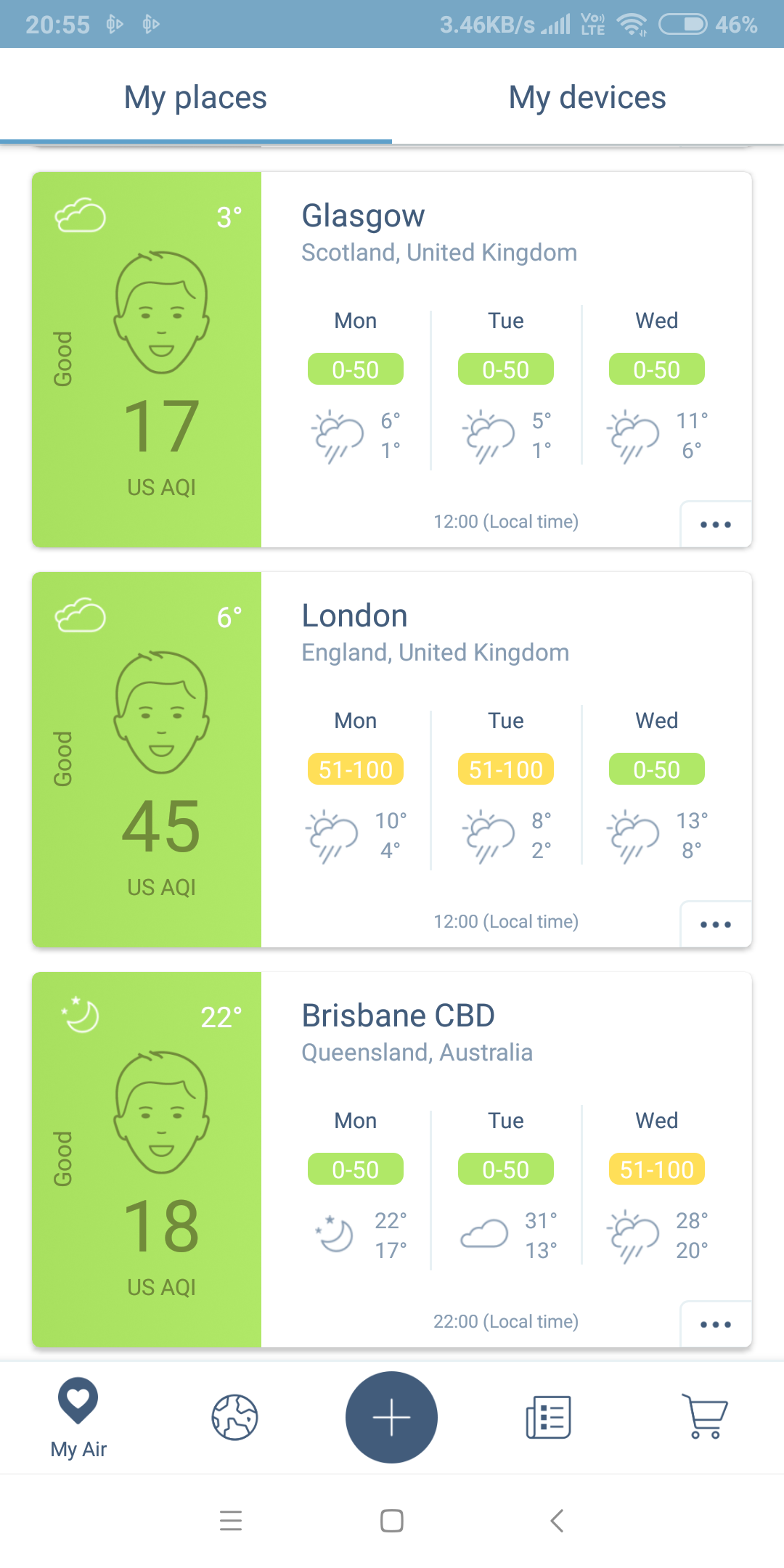Tap the London green AQI 45 panel

point(147,759)
